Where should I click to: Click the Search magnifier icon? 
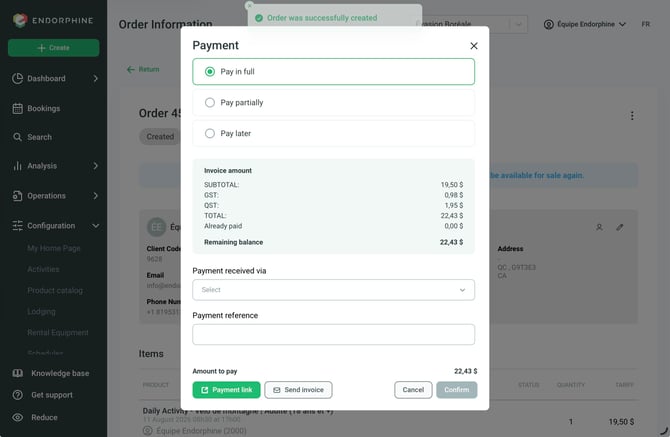[18, 137]
